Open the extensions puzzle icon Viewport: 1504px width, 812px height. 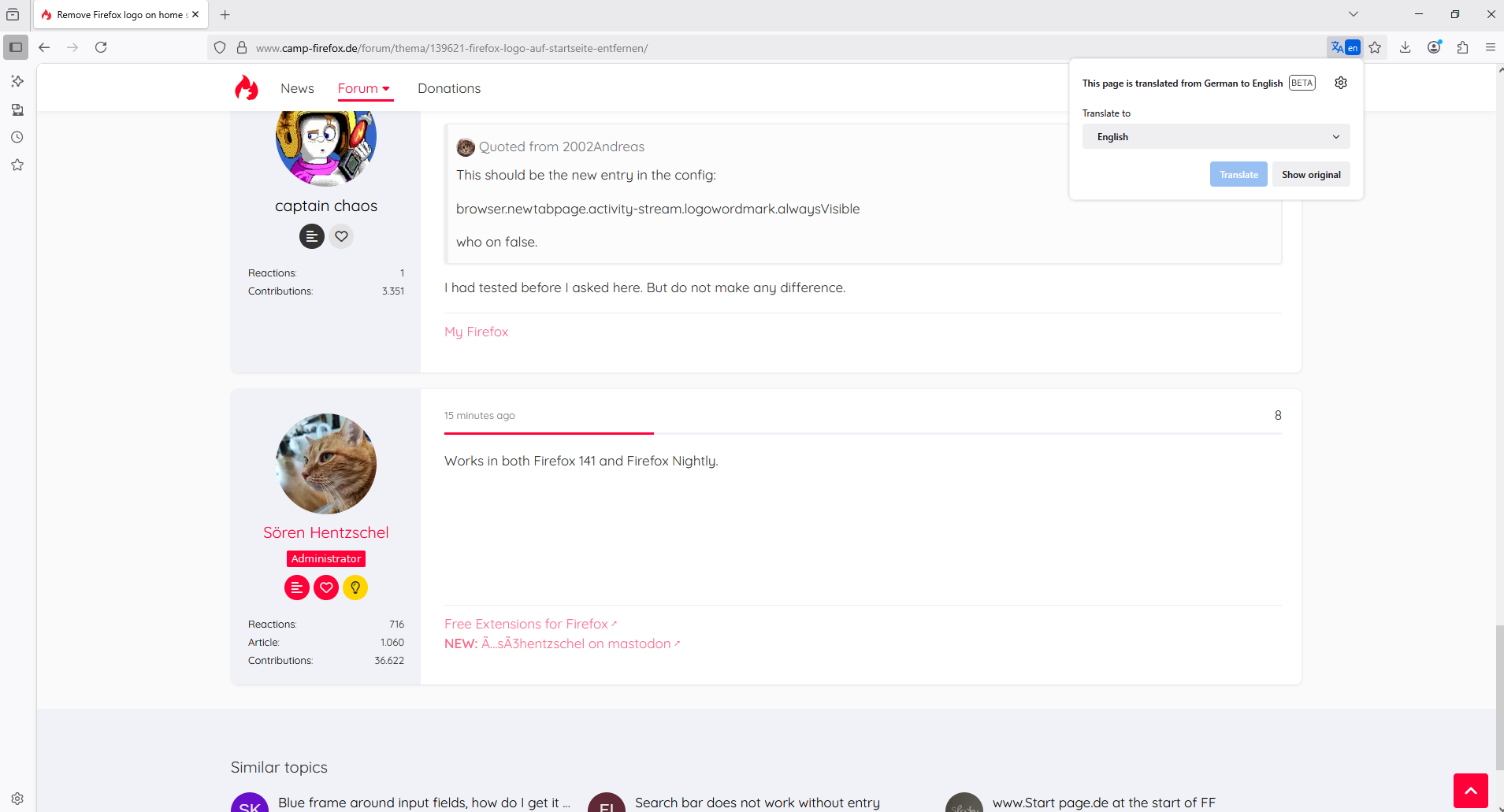click(1462, 47)
